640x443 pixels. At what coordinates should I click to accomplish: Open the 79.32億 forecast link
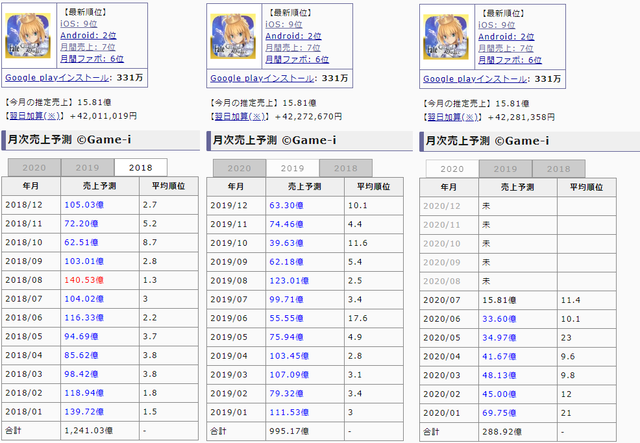coord(286,394)
